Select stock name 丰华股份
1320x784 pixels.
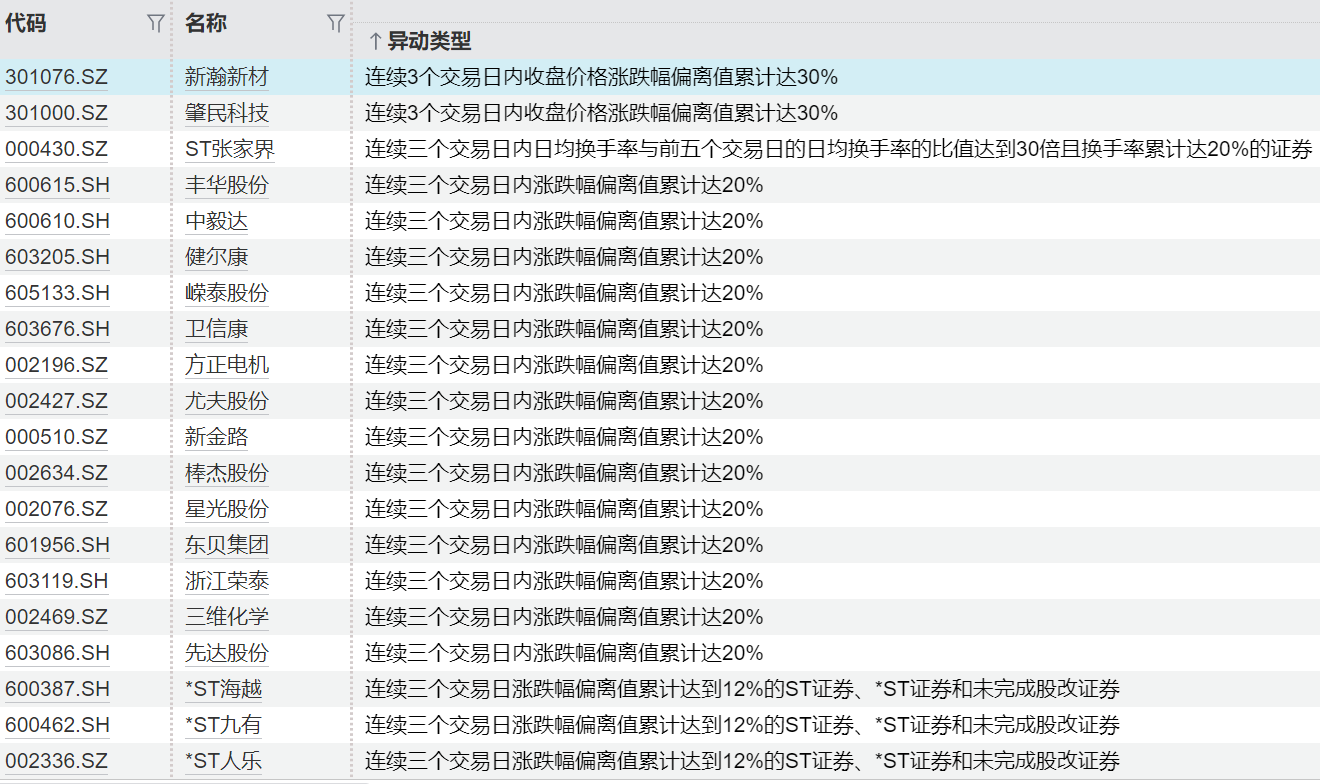[227, 185]
